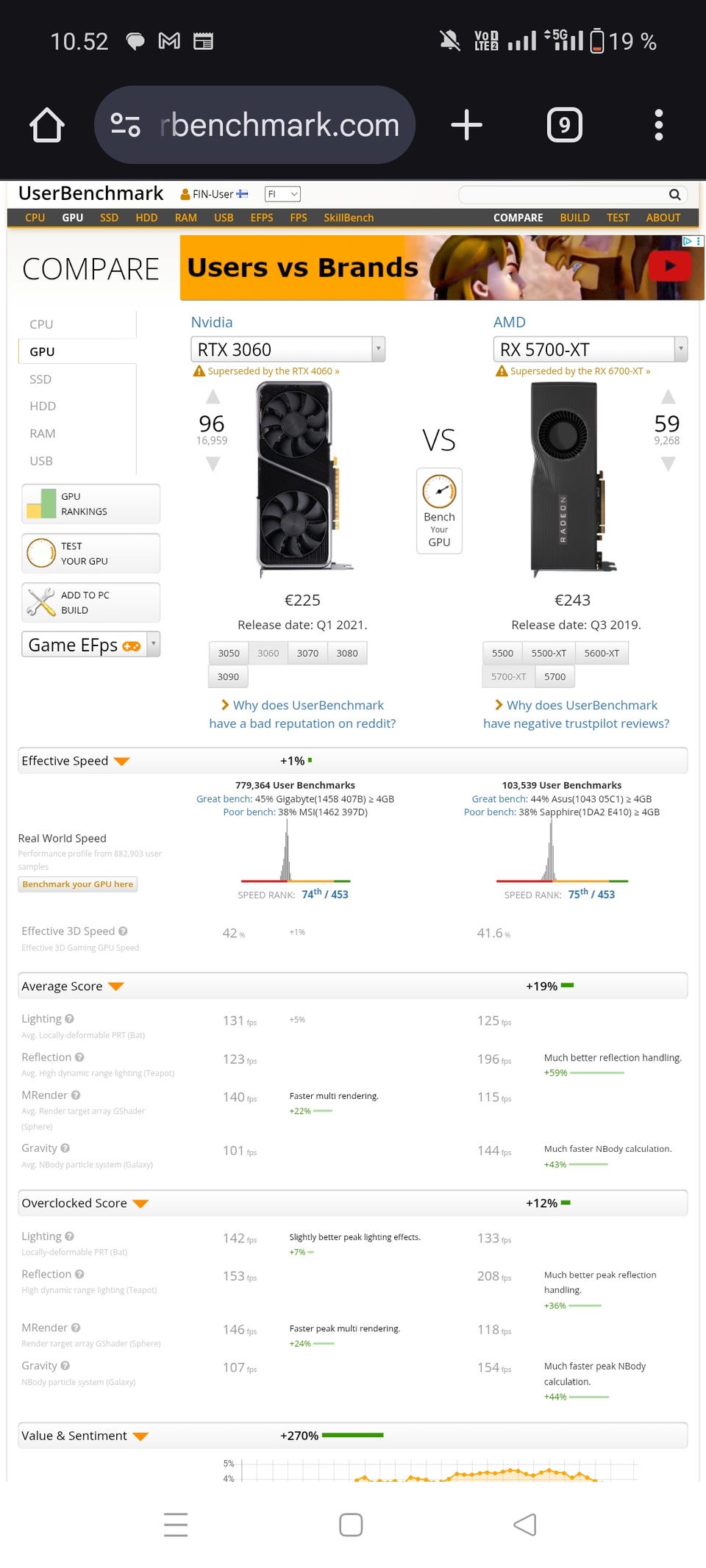Click the site search input field
Image resolution: width=706 pixels, height=1568 pixels.
click(563, 195)
